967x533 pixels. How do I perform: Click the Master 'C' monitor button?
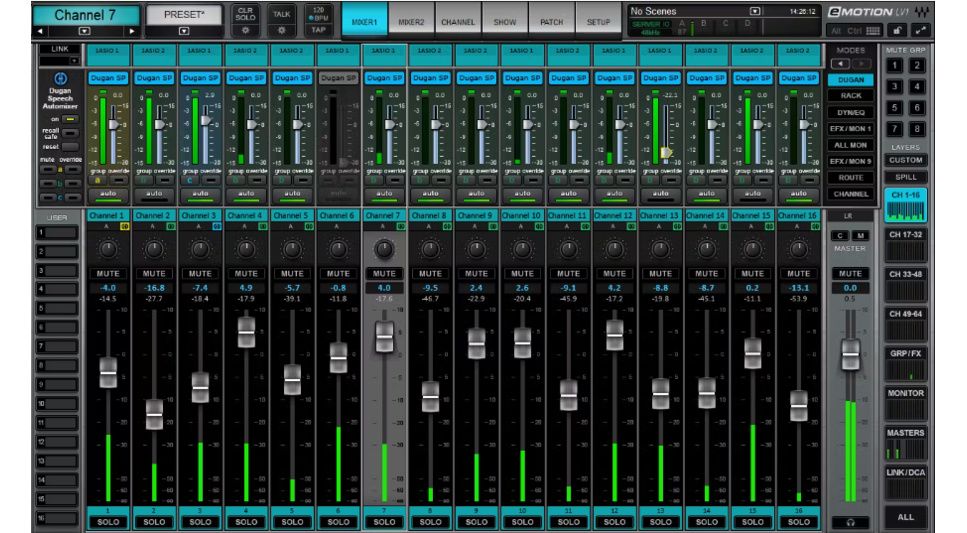coord(839,235)
